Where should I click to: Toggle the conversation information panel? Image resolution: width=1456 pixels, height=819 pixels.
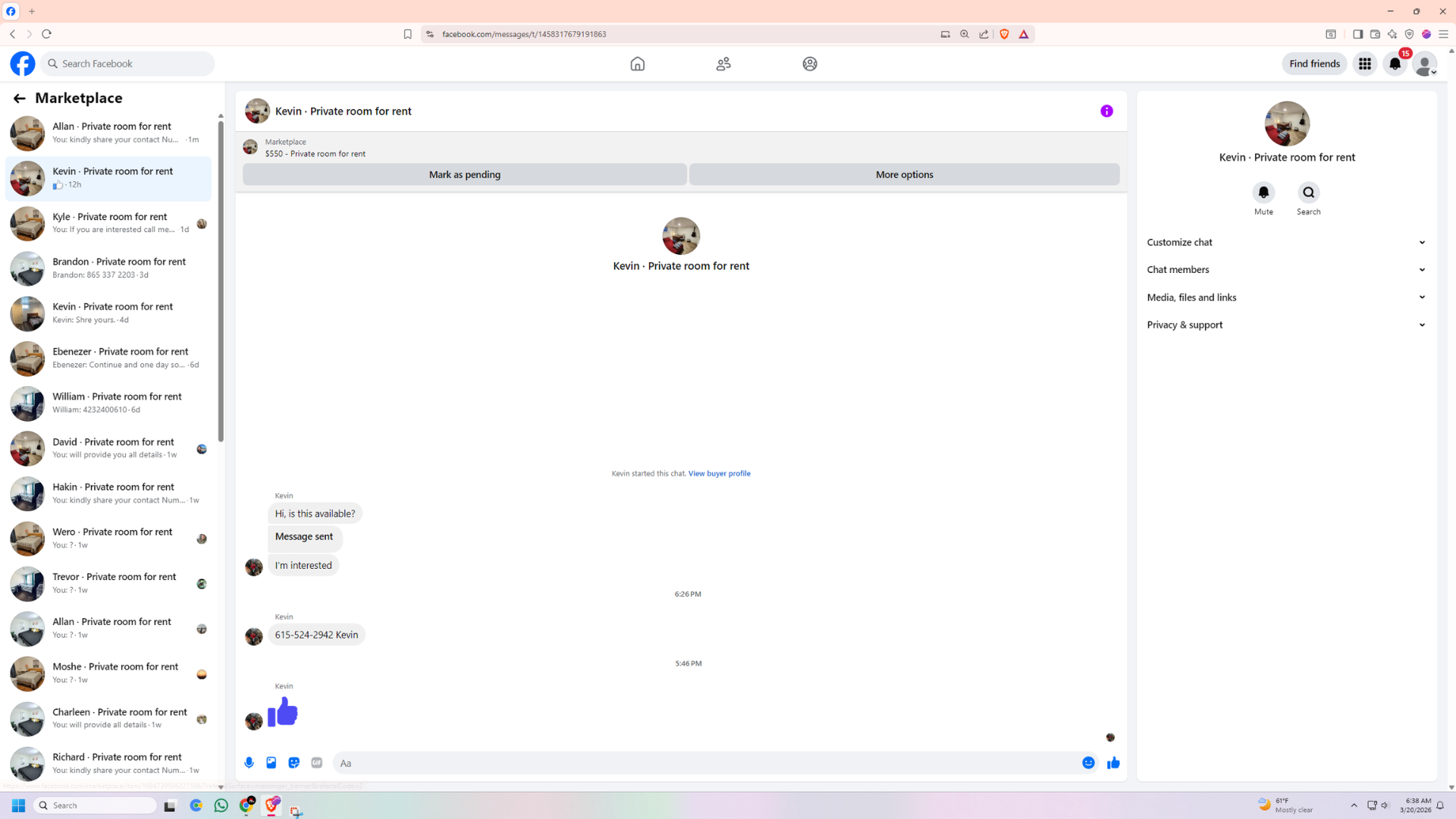click(1106, 111)
